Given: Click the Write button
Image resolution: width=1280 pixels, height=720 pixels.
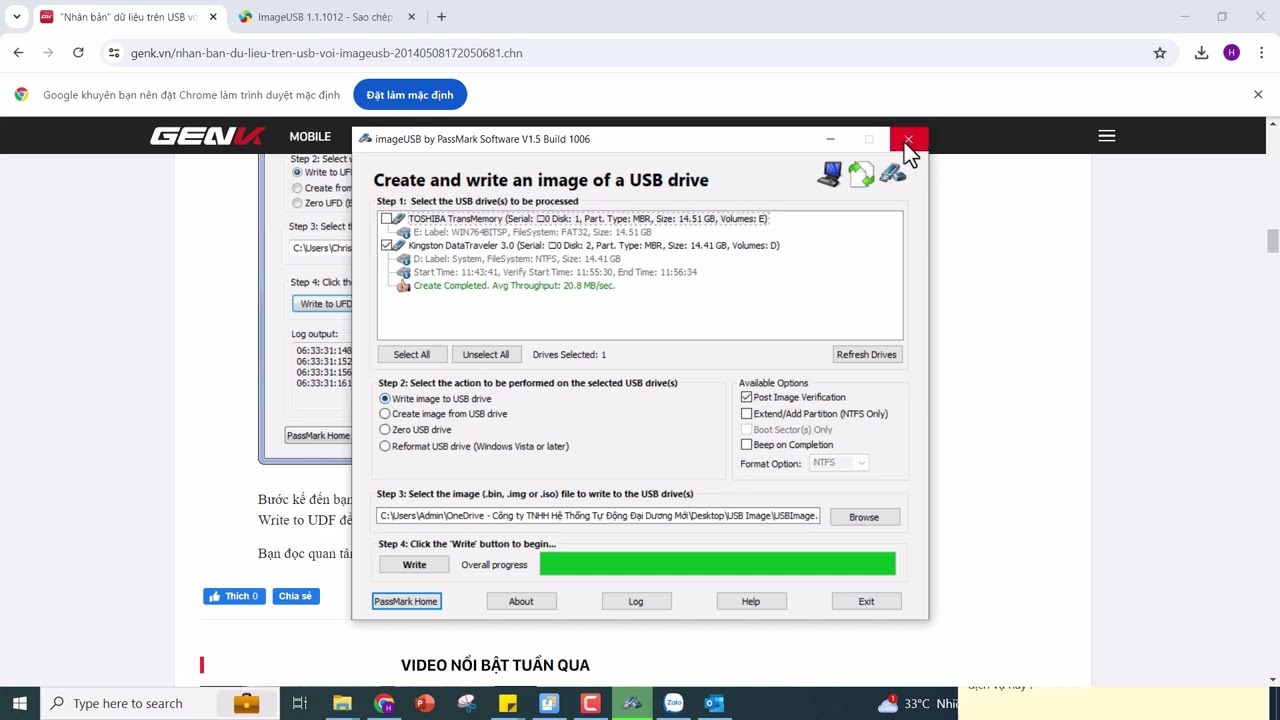Looking at the screenshot, I should pyautogui.click(x=414, y=565).
